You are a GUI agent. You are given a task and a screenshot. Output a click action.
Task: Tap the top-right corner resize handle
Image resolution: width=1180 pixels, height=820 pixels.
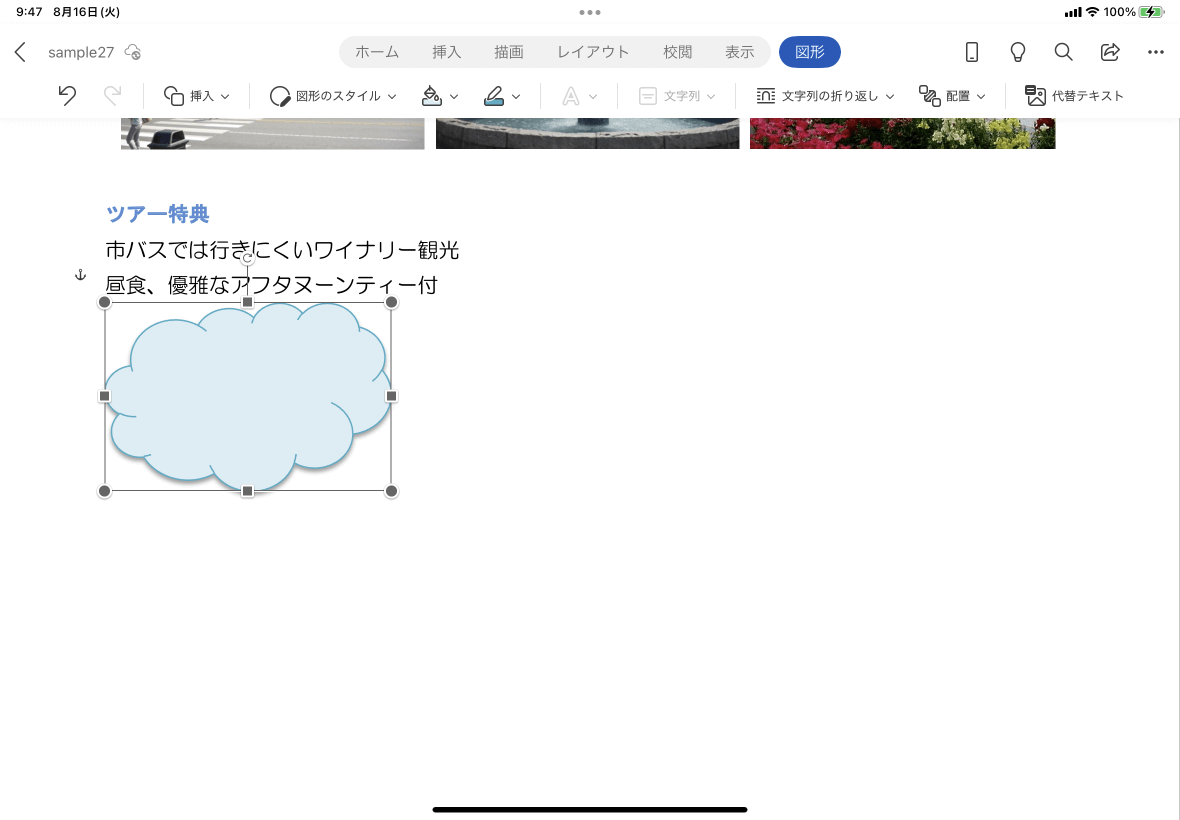click(x=391, y=302)
